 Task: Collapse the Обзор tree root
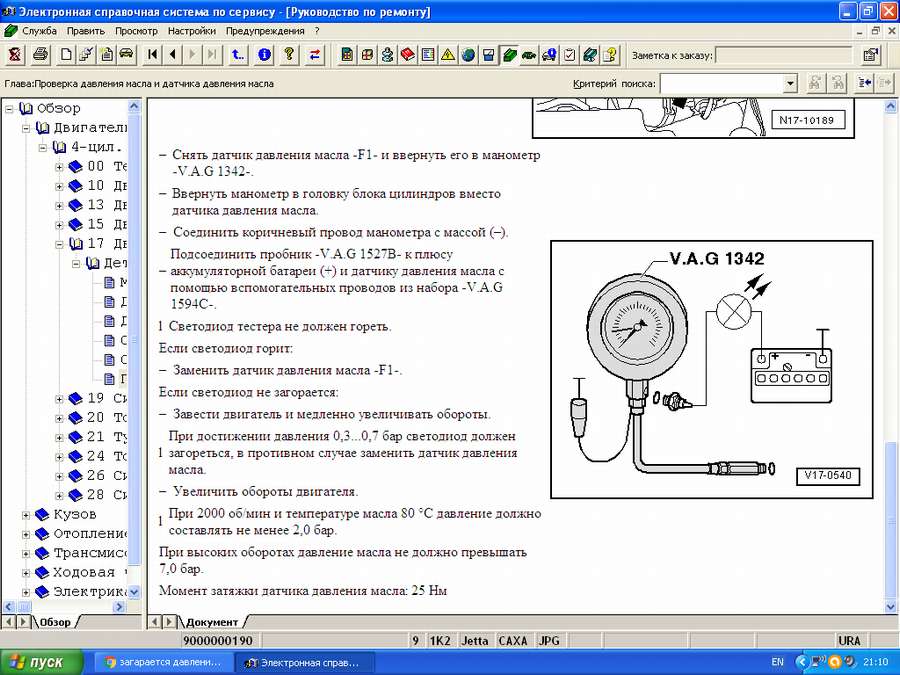coord(9,108)
